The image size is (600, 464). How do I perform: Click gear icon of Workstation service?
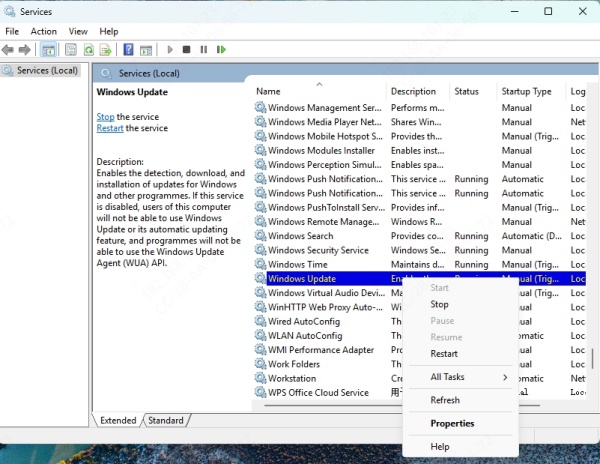click(260, 378)
